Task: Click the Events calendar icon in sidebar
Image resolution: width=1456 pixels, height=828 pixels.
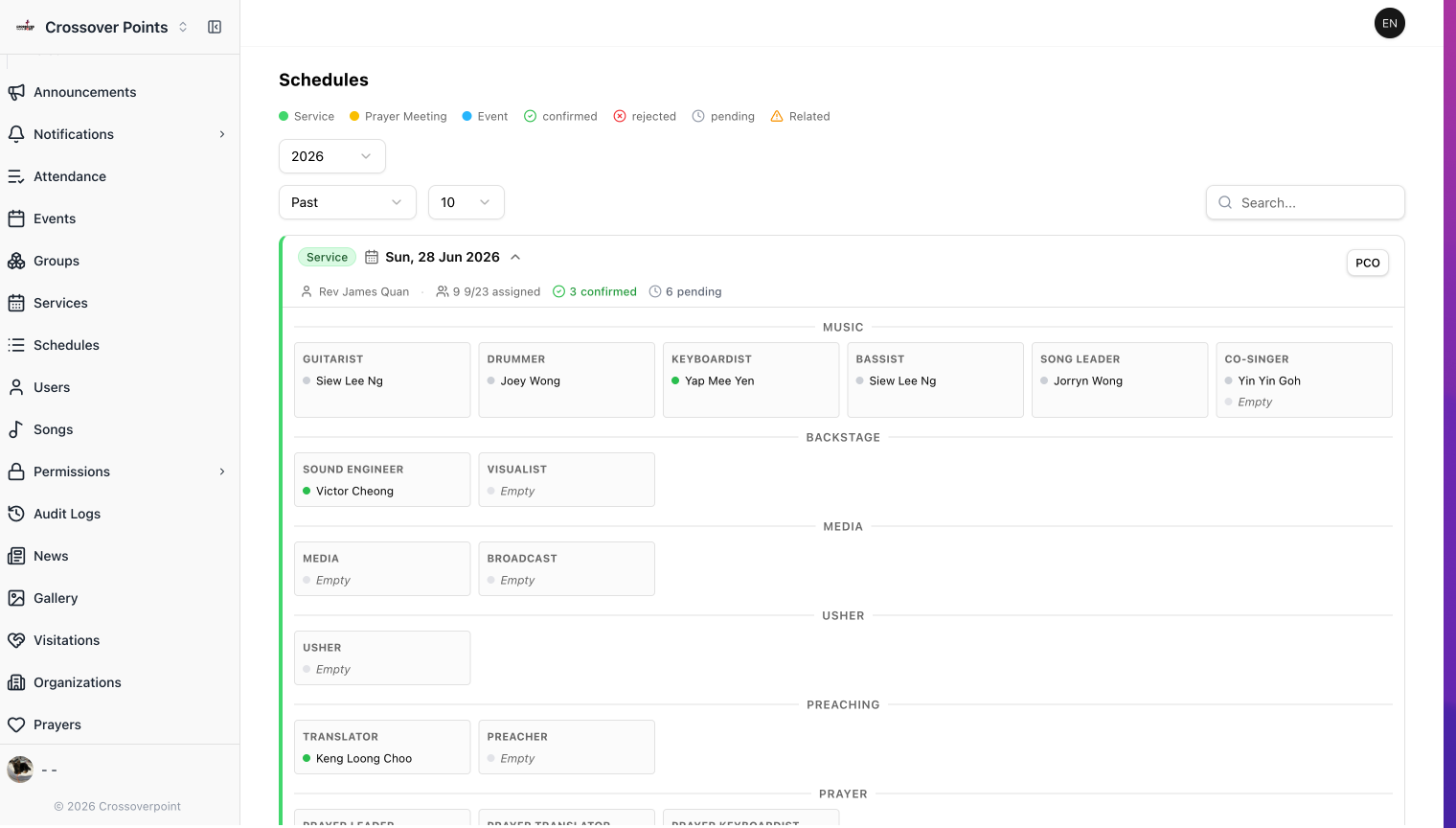Action: click(16, 218)
